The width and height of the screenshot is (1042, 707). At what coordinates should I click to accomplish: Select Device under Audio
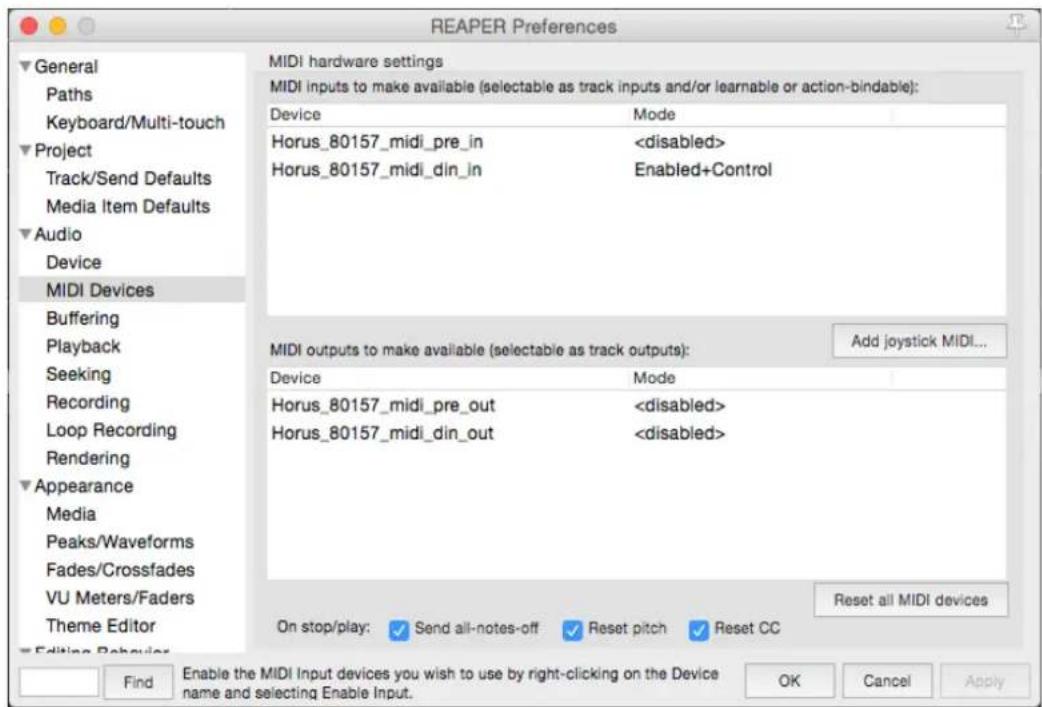coord(74,262)
